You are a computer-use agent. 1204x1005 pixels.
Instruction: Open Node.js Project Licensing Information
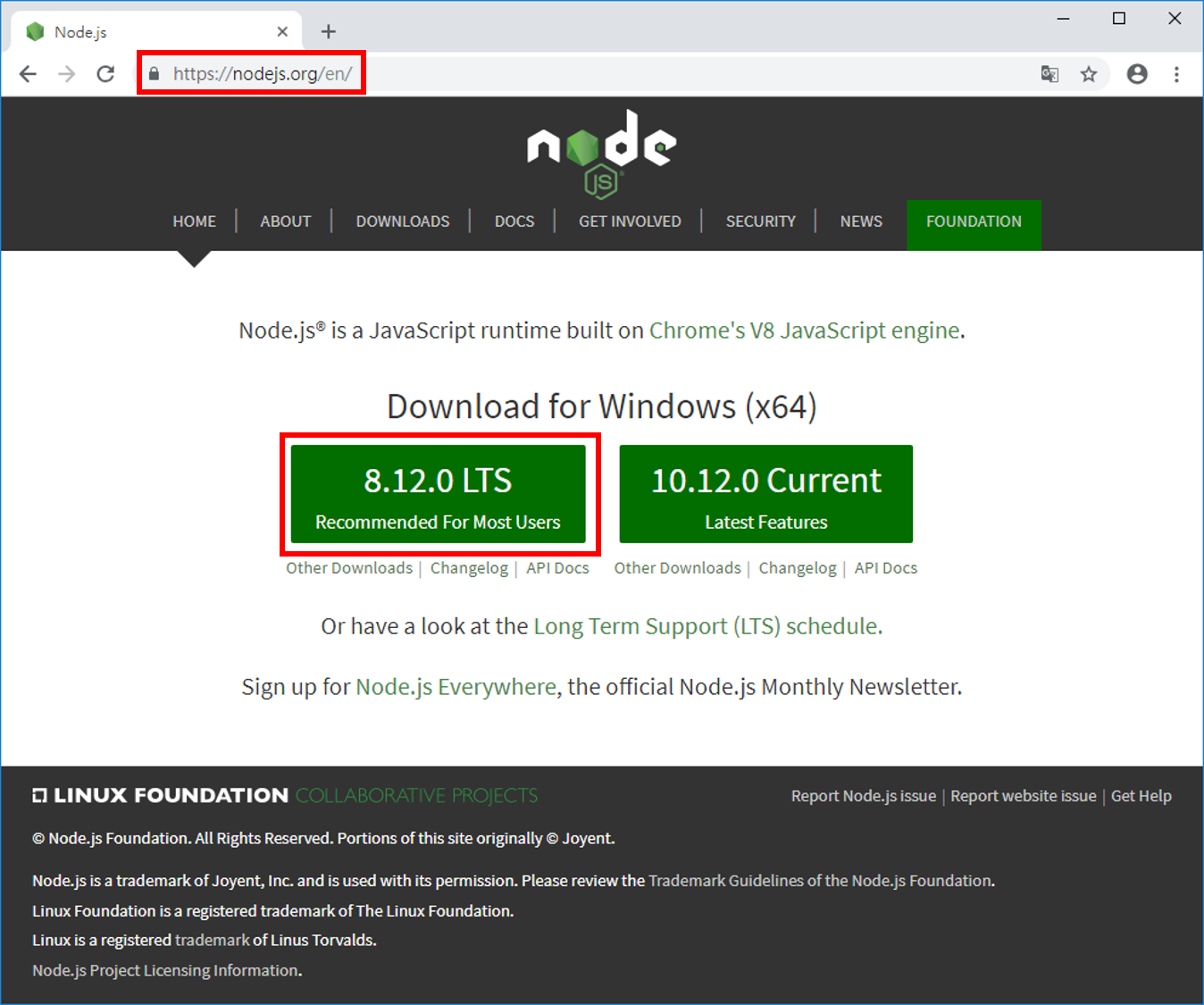pyautogui.click(x=166, y=970)
